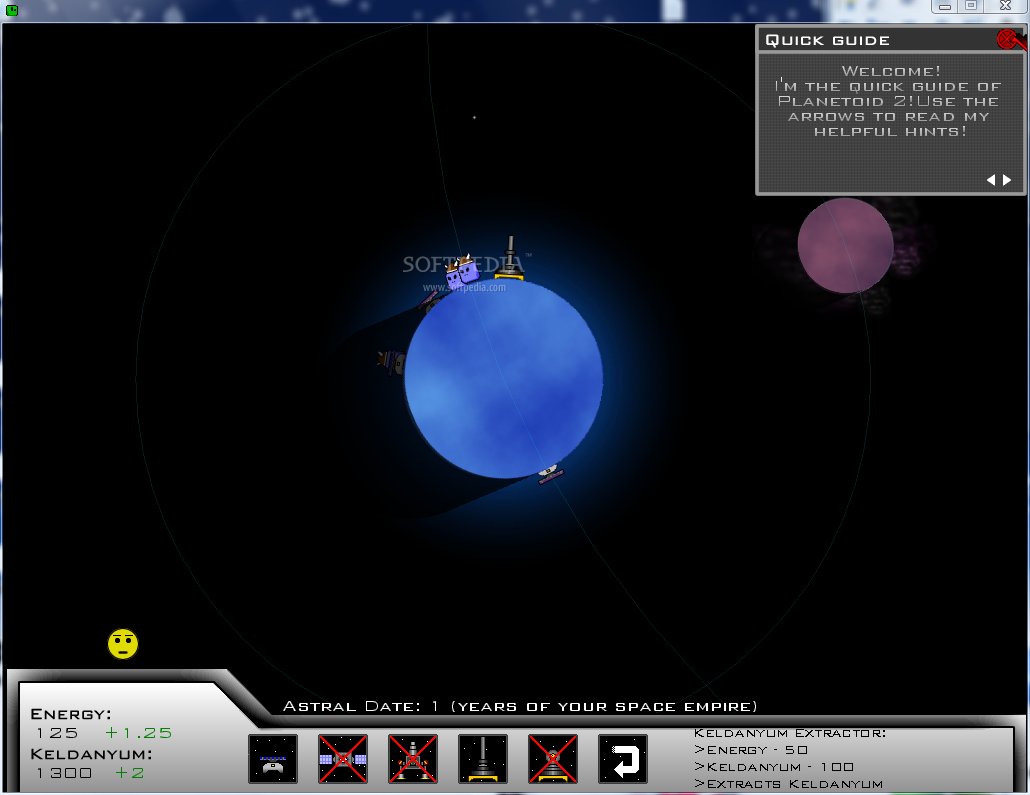Select the solar panel station build icon
1030x795 pixels.
click(273, 759)
